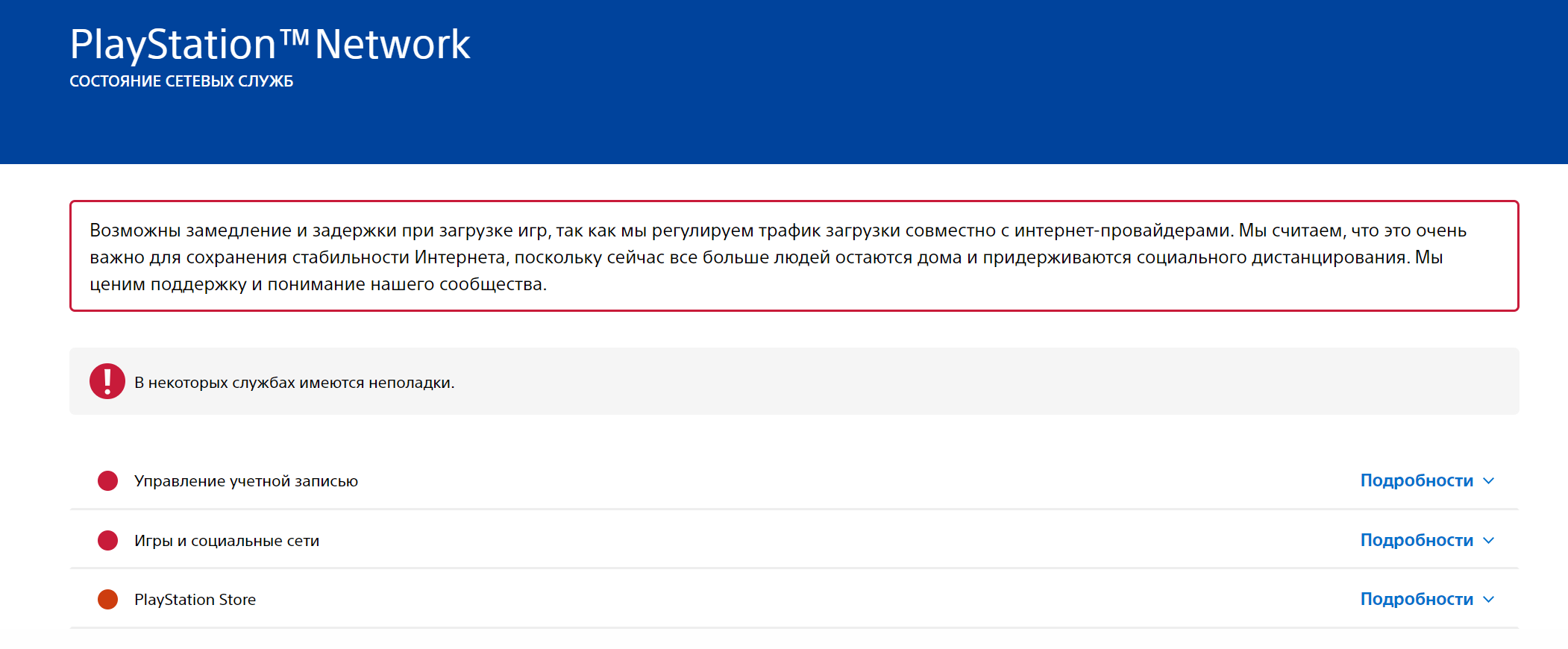Click the Управление учетной записью service name

[x=246, y=481]
